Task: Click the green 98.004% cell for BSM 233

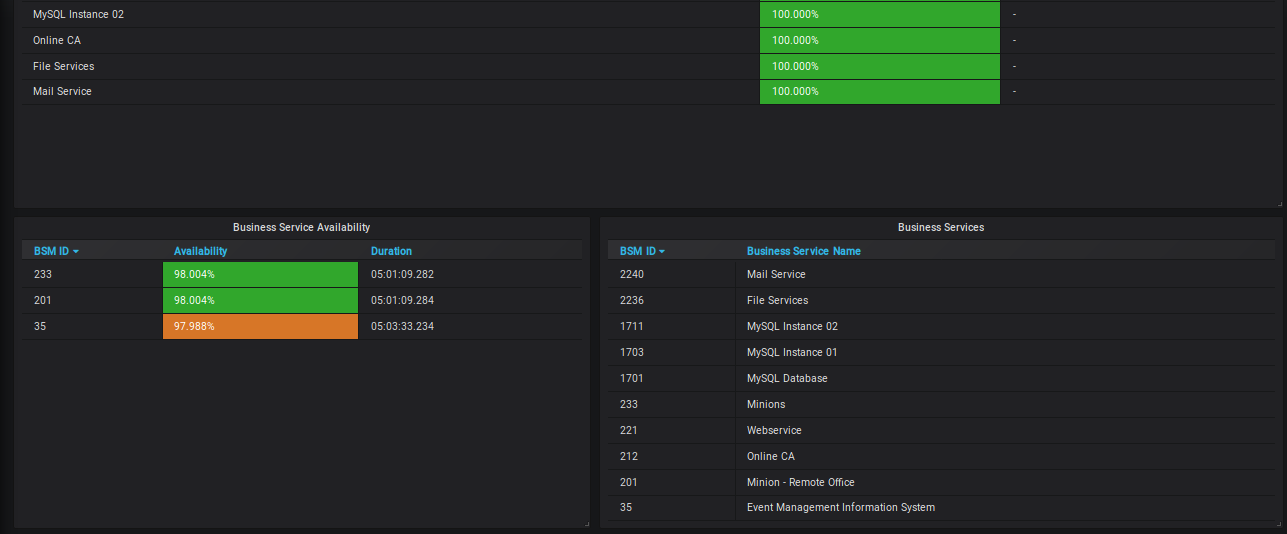Action: coord(260,274)
